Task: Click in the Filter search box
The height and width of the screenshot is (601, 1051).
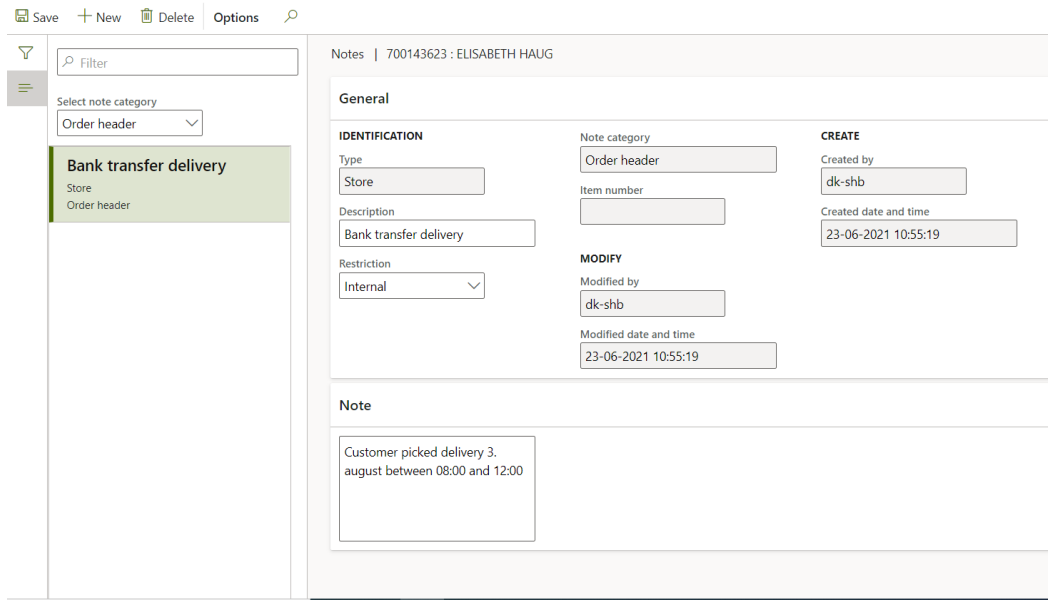Action: coord(178,62)
